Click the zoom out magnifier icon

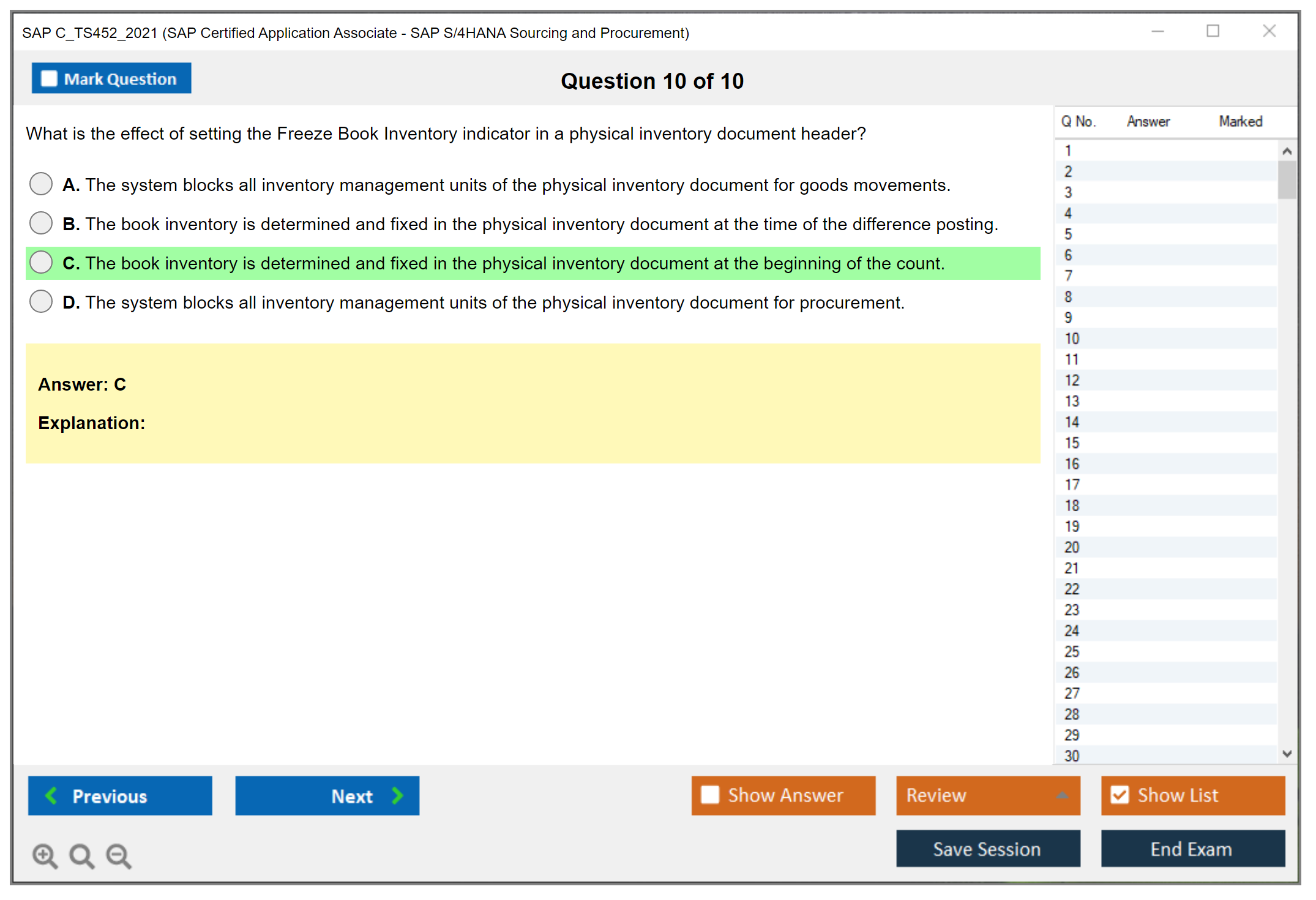click(x=118, y=855)
